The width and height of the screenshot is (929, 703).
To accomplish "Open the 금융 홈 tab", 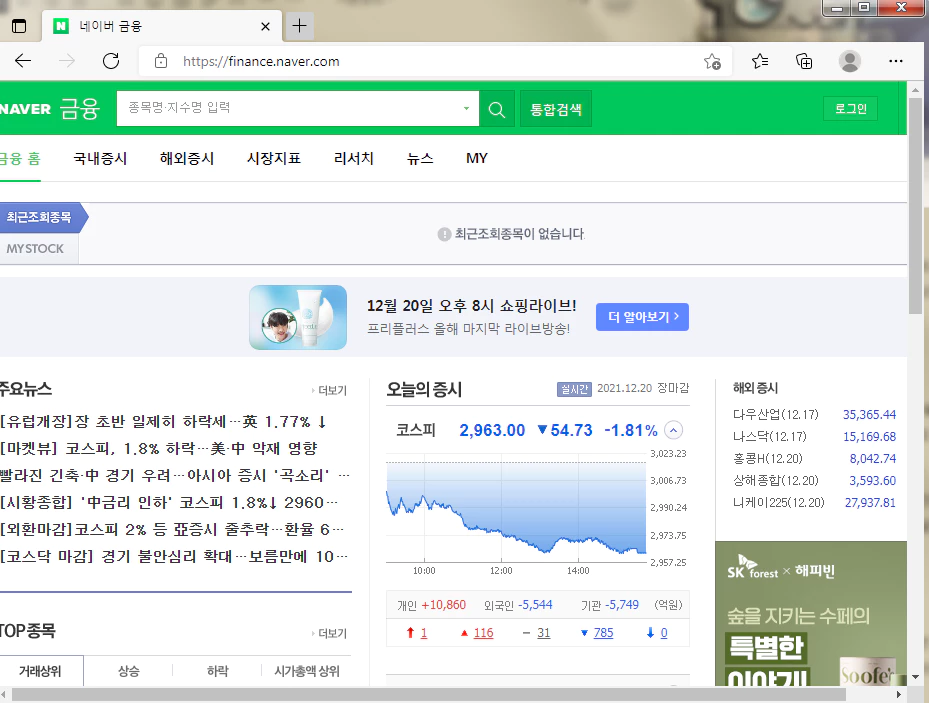I will (x=20, y=159).
